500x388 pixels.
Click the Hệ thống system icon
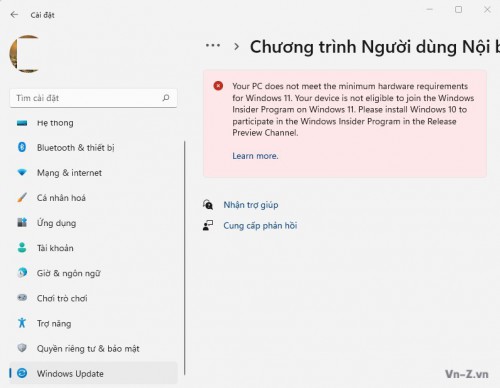click(22, 123)
